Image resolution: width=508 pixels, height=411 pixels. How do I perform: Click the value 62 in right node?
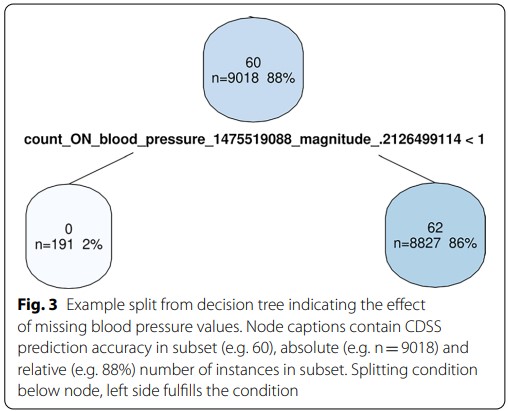(435, 228)
